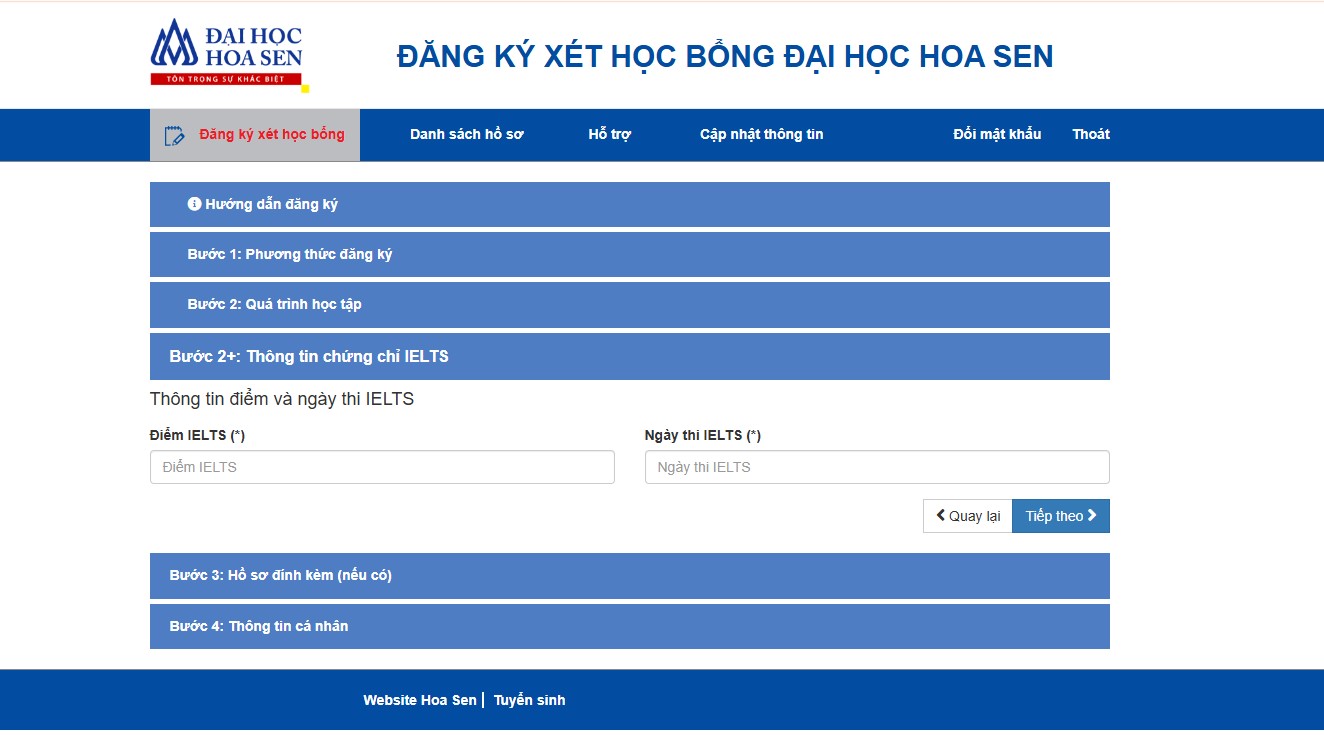This screenshot has height=735, width=1324.
Task: Click the info icon on Hướng dẫn đăng ký
Action: coord(194,203)
